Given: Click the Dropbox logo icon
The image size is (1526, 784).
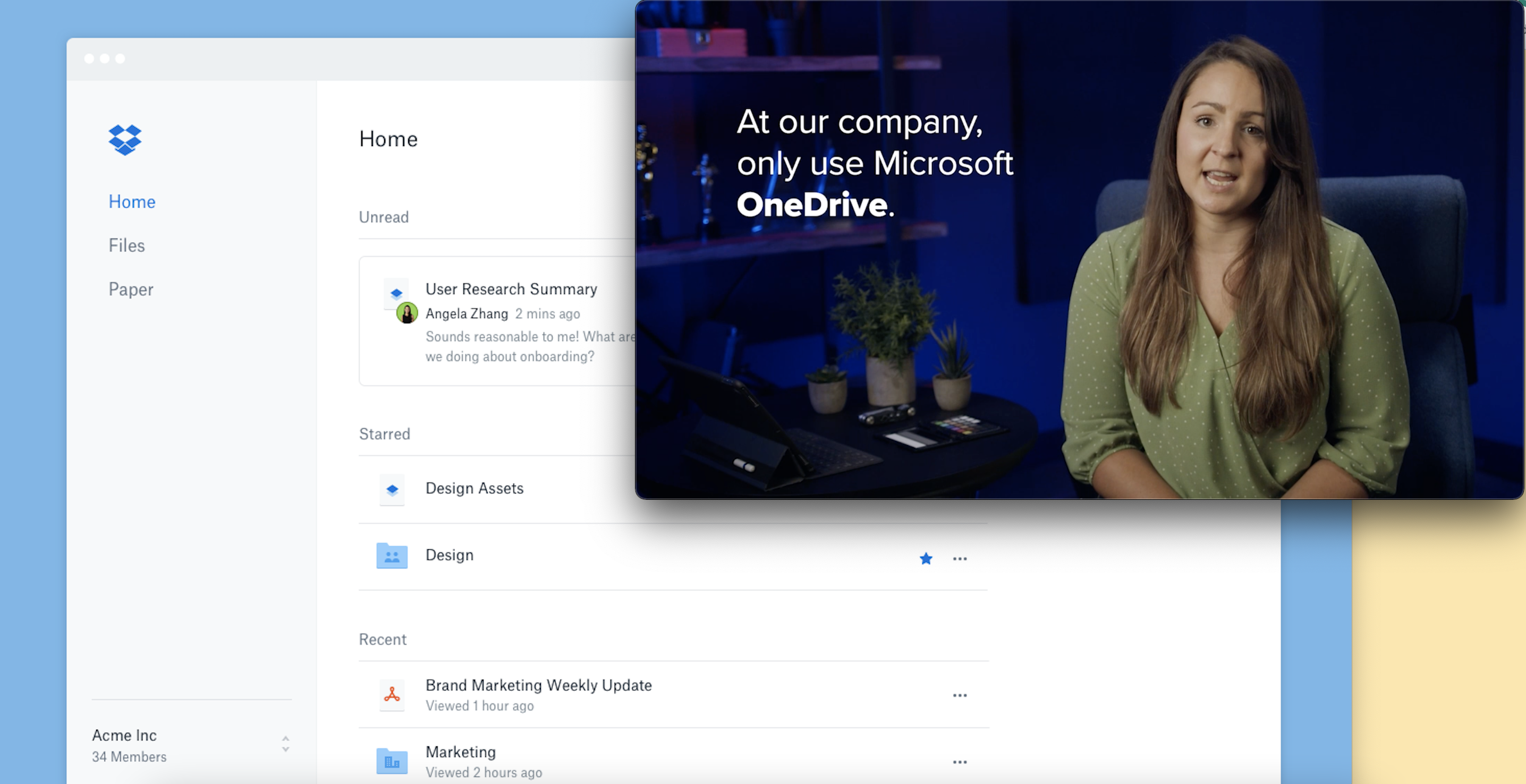Looking at the screenshot, I should coord(125,140).
